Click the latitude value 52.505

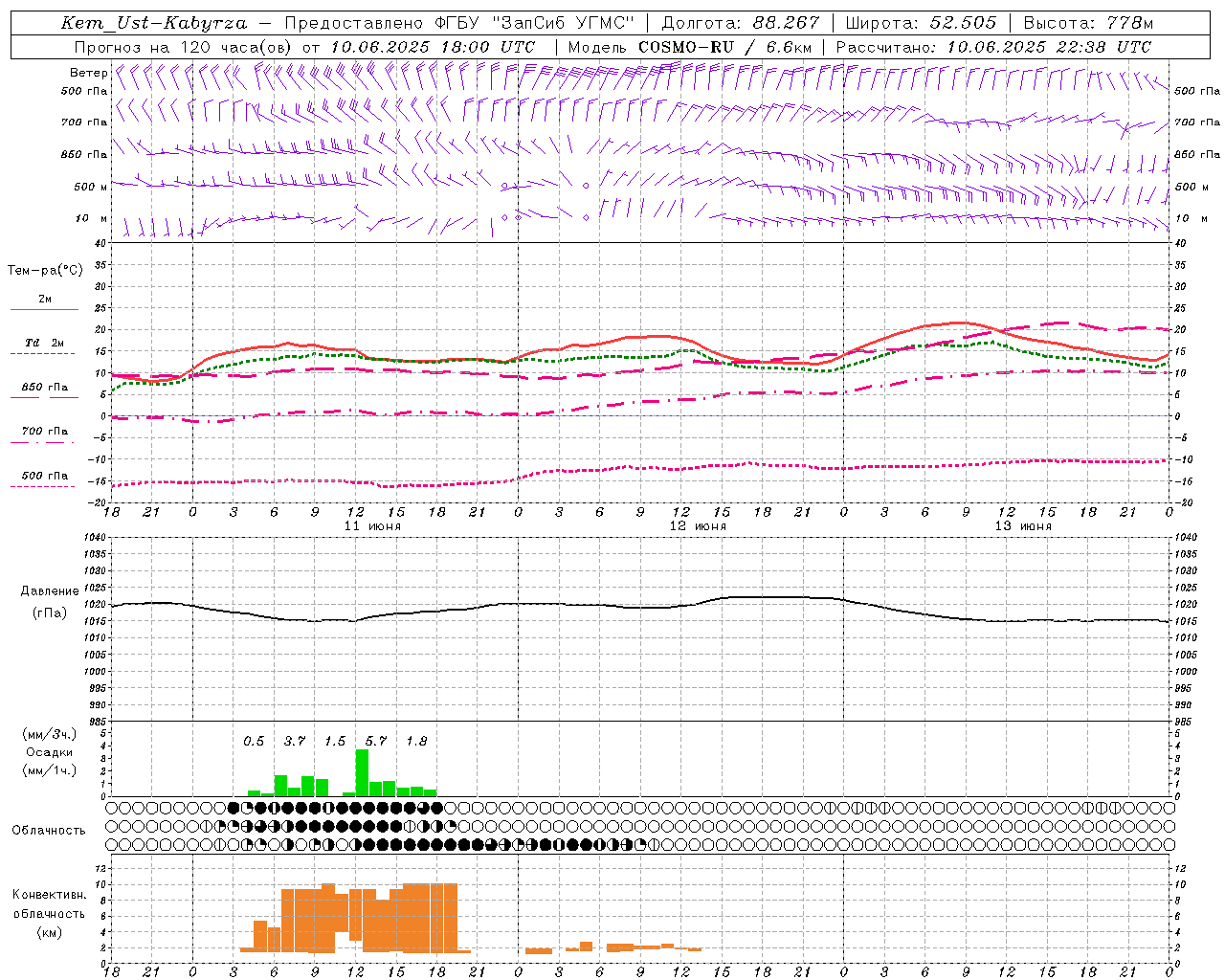(963, 23)
